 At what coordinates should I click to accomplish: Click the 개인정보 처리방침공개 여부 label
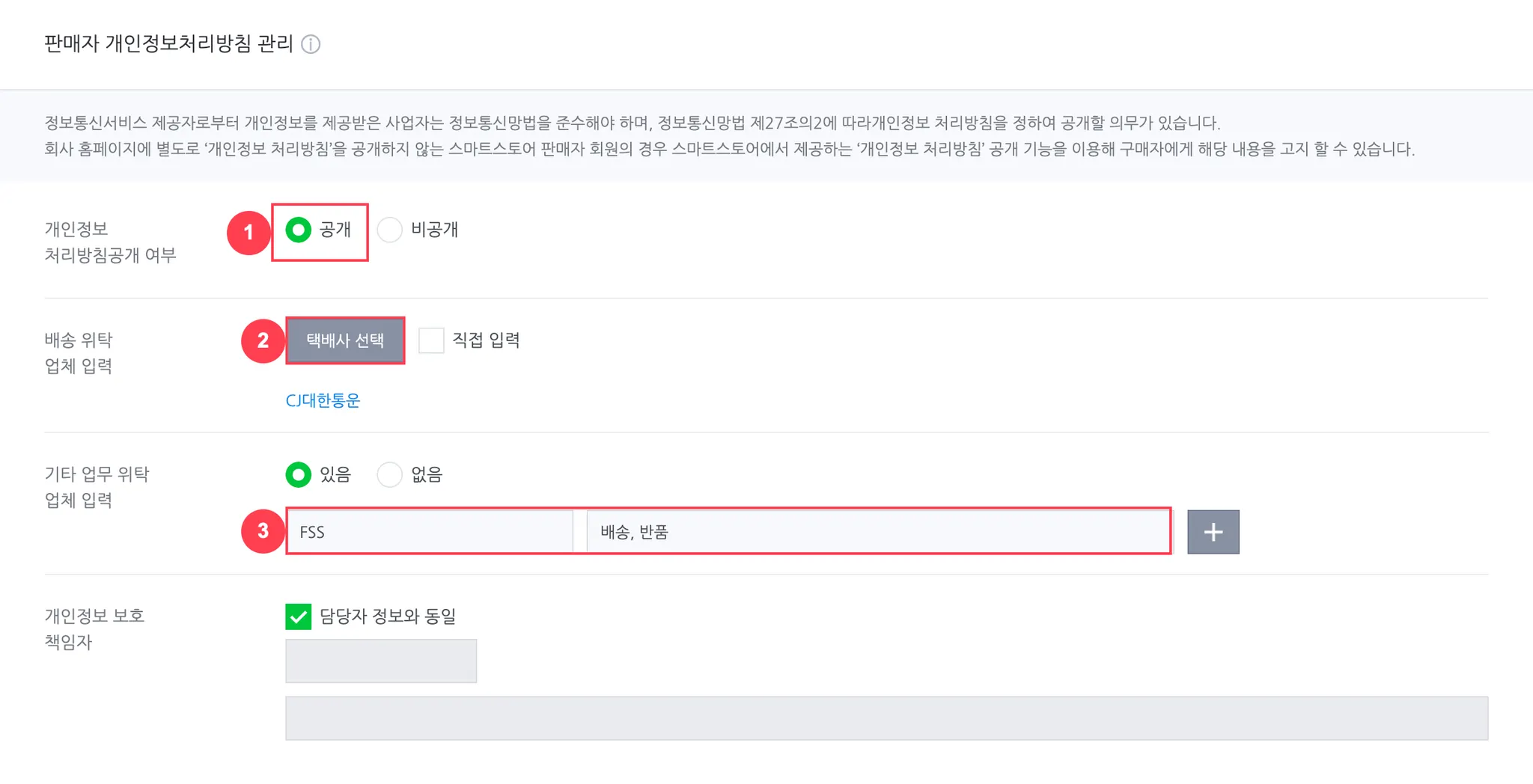(110, 242)
